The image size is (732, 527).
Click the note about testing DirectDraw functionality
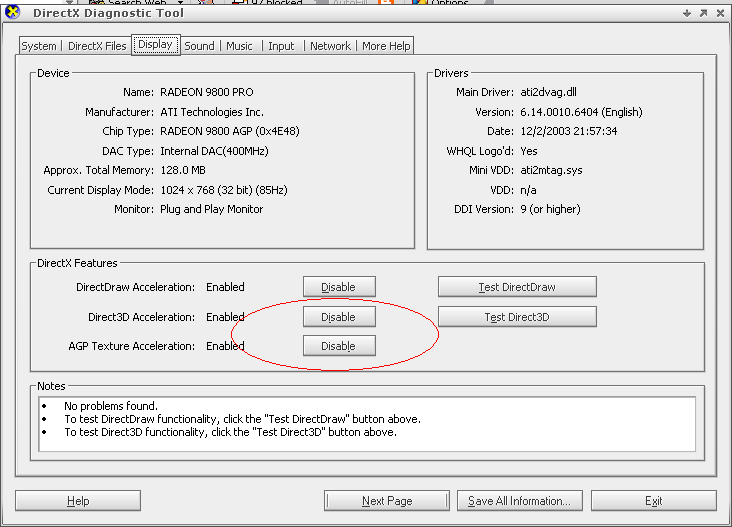click(242, 419)
